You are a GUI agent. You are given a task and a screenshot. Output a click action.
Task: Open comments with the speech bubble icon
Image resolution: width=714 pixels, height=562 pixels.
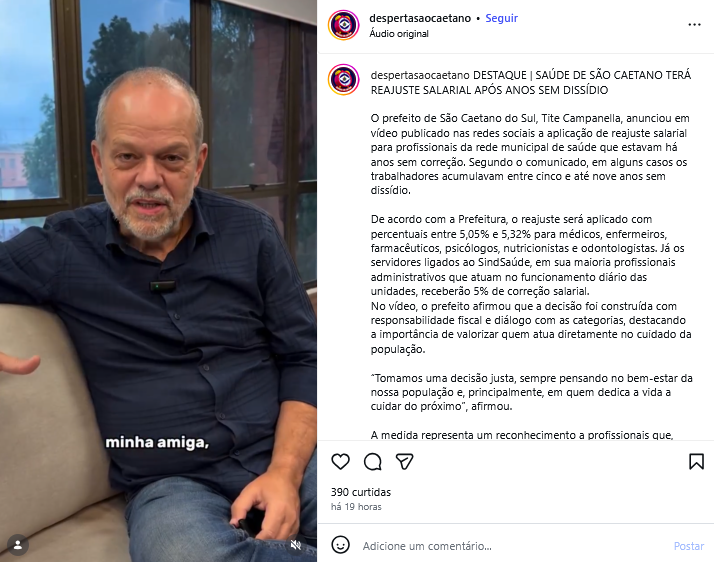(x=372, y=461)
